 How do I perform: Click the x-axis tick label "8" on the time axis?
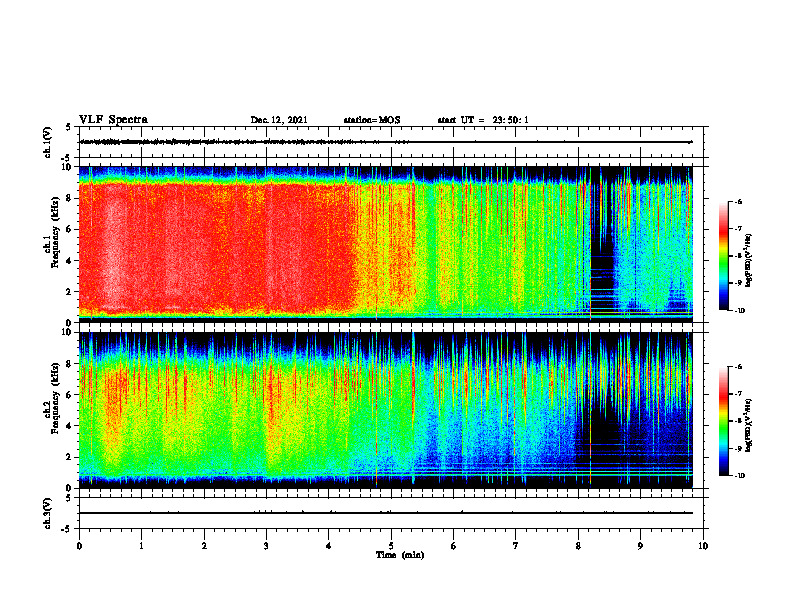[x=578, y=546]
